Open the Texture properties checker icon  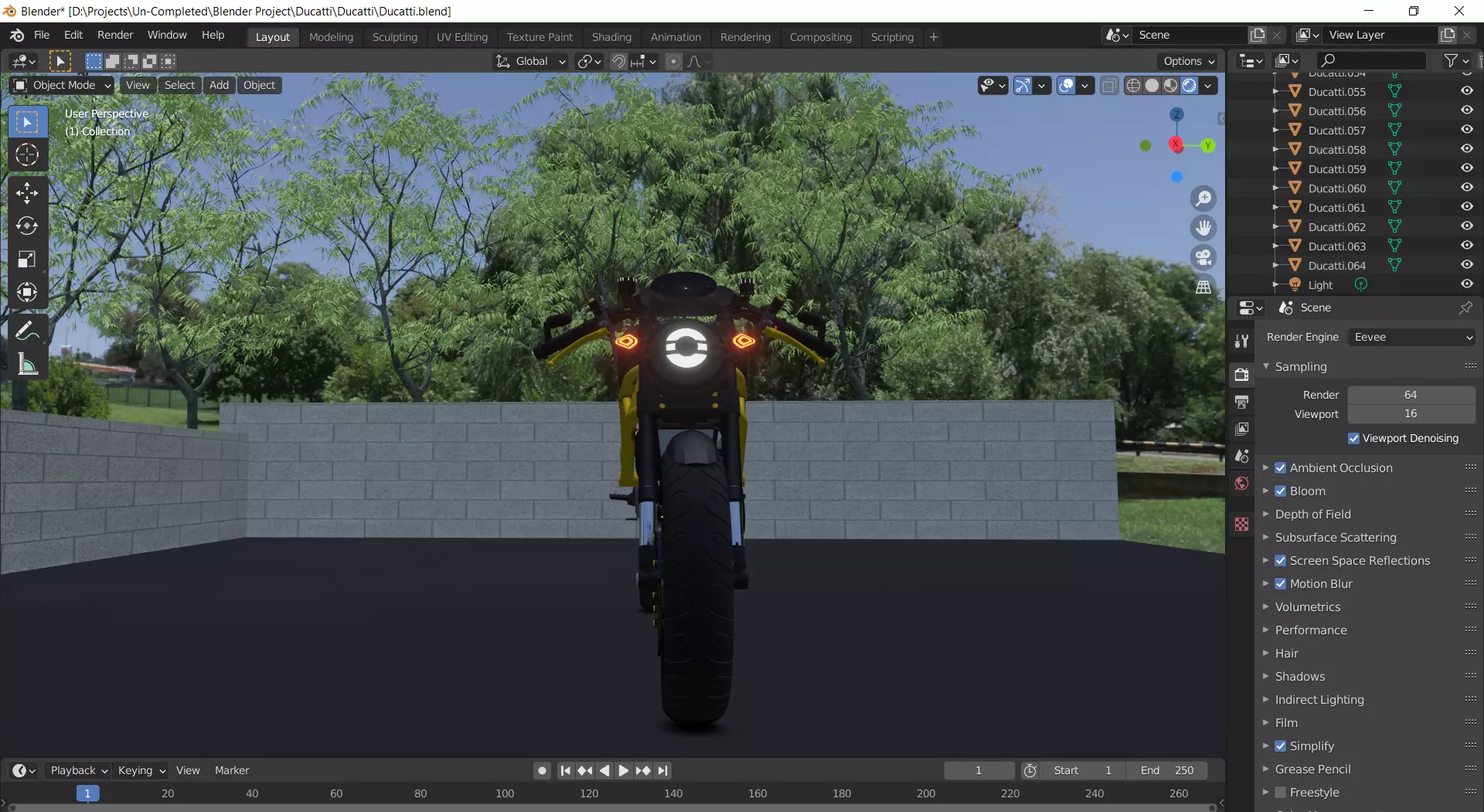tap(1241, 524)
